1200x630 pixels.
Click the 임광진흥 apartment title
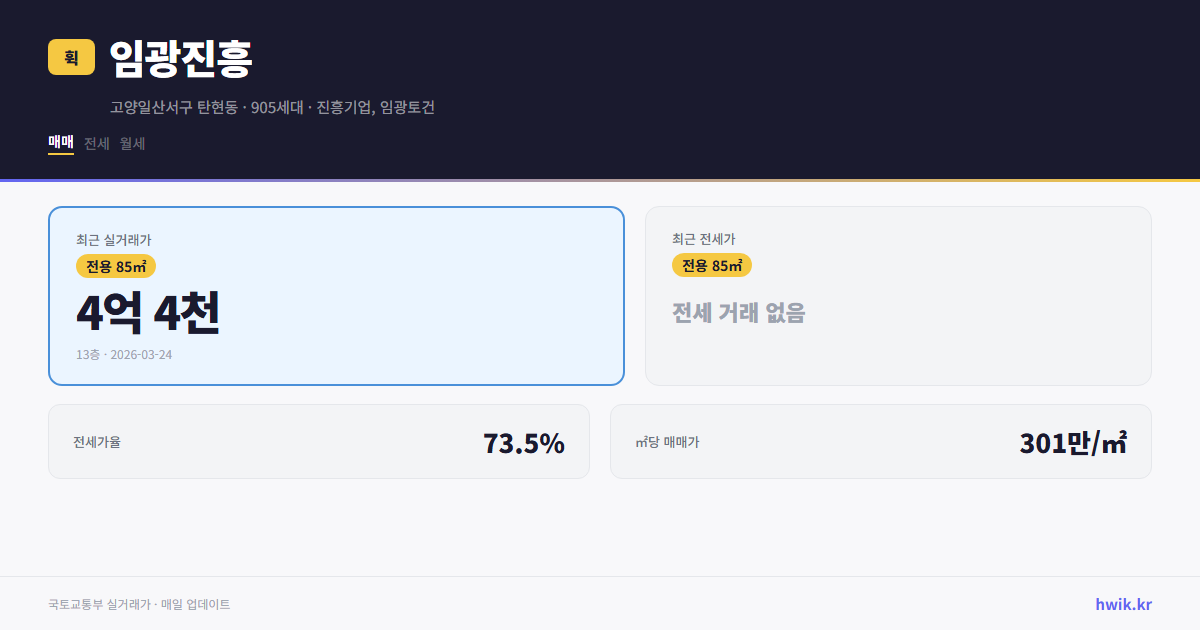[x=178, y=58]
